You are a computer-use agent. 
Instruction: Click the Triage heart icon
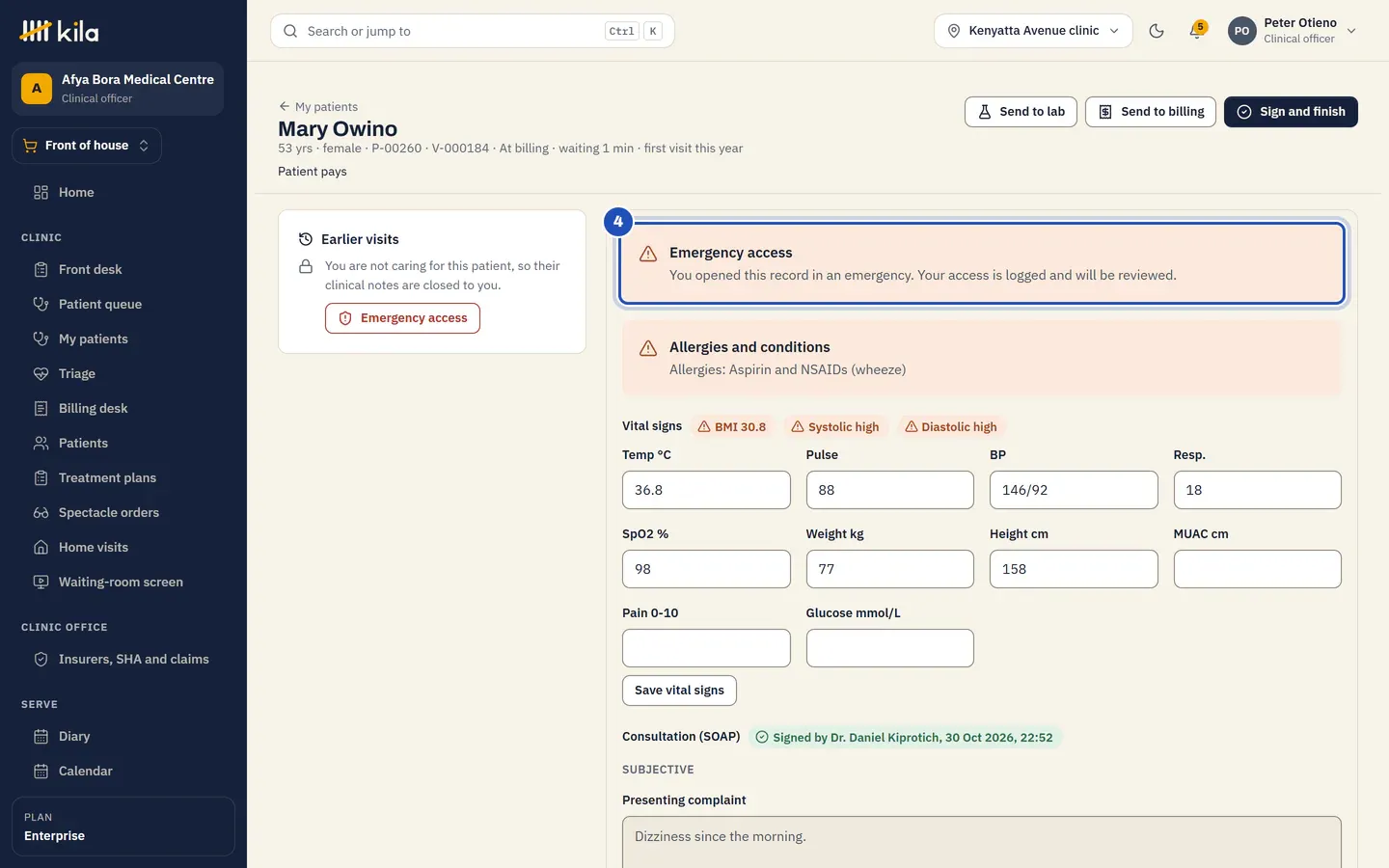(x=41, y=374)
